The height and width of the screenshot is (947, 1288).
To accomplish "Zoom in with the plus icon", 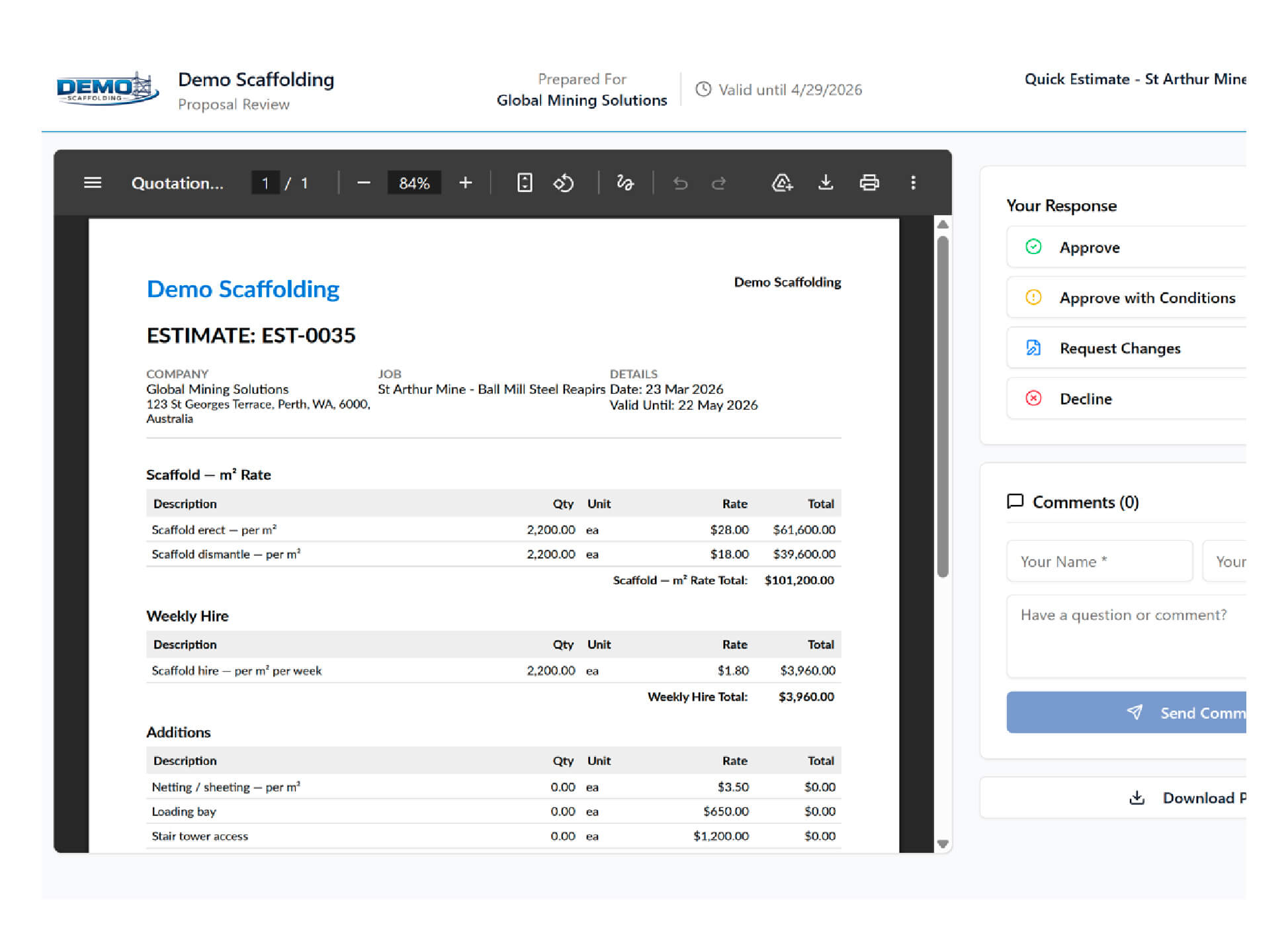I will tap(465, 183).
